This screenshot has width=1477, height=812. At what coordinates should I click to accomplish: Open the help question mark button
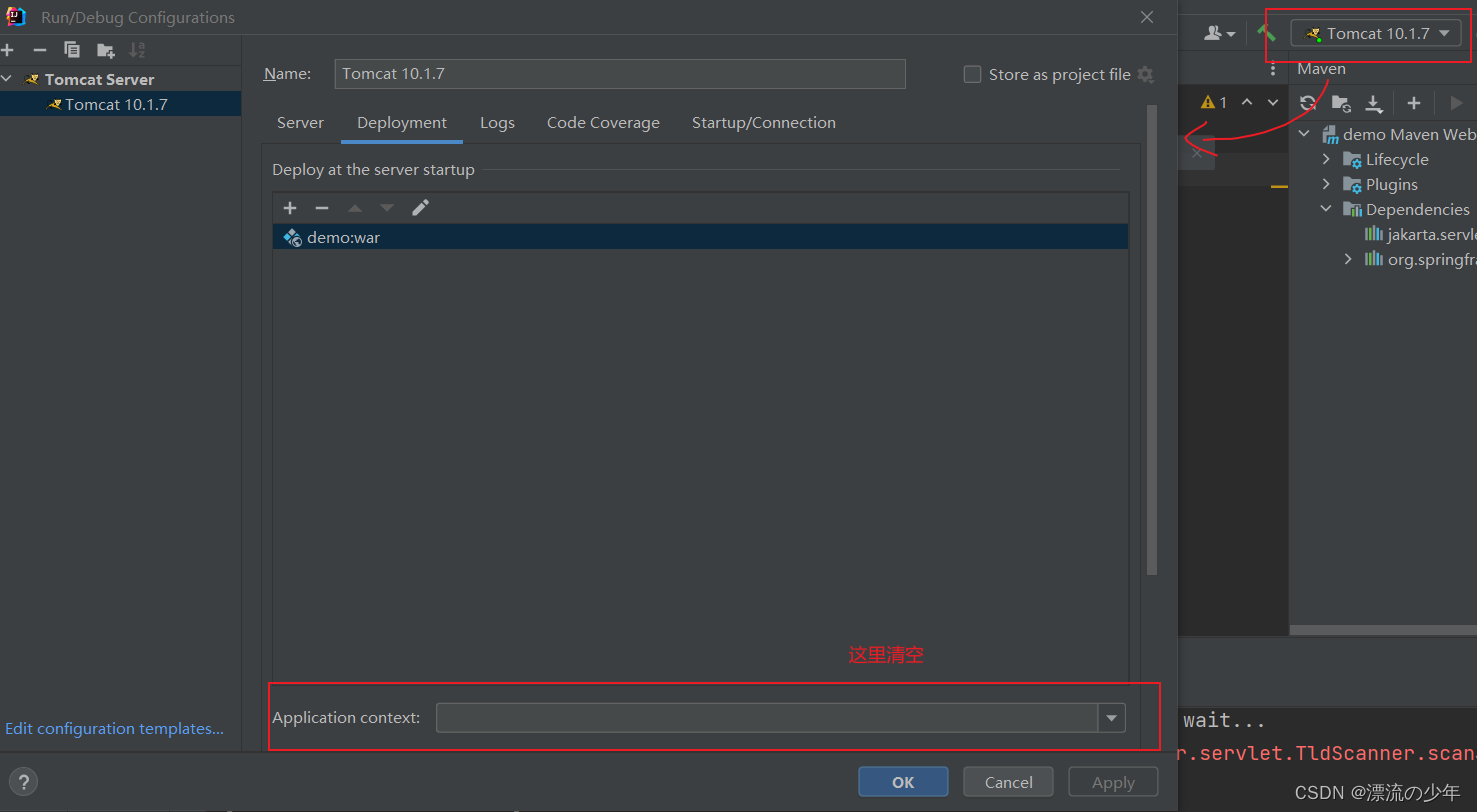click(x=24, y=781)
